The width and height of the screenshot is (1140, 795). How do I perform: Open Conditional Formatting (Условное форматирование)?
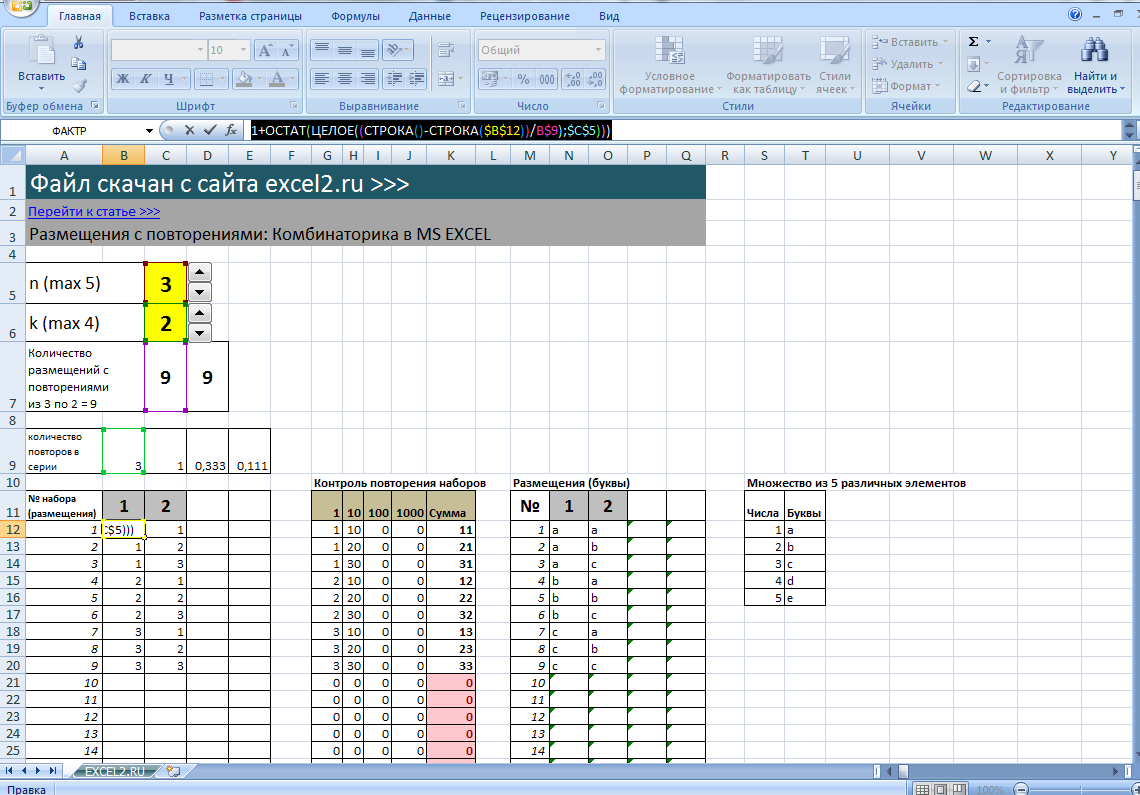[x=670, y=65]
